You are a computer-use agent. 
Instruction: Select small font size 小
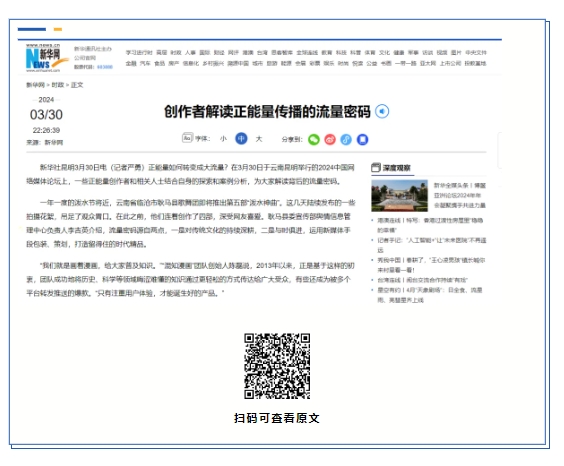(223, 139)
